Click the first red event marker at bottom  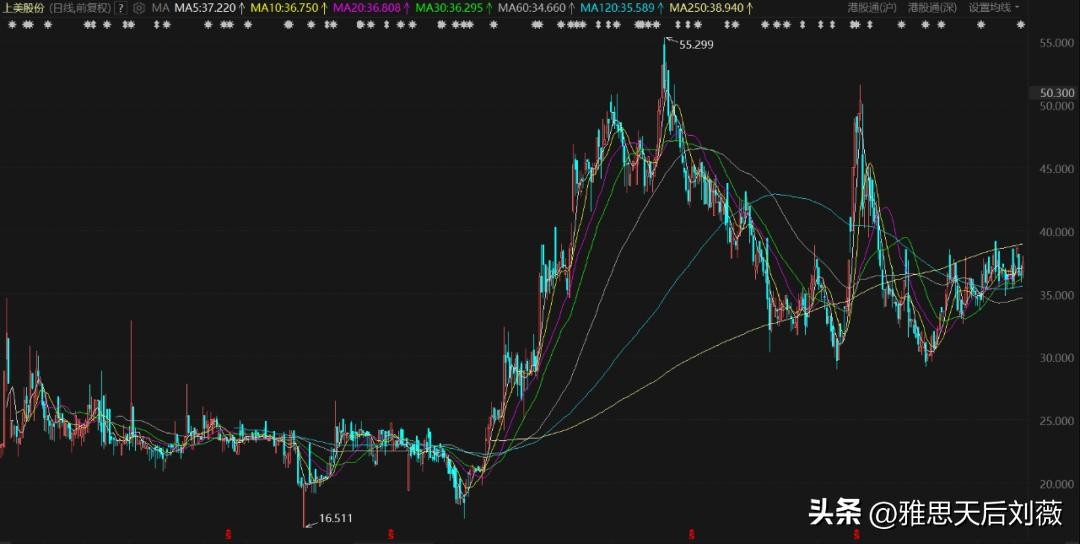[x=229, y=534]
